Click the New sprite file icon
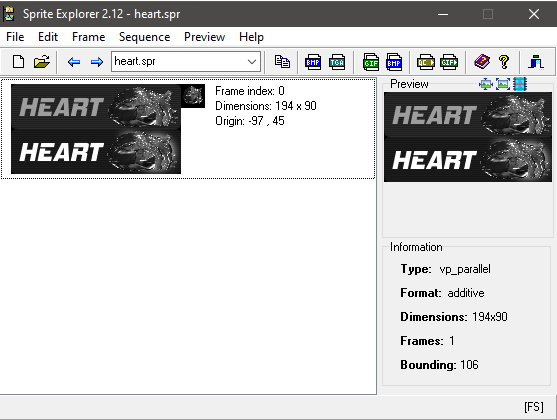 point(18,62)
